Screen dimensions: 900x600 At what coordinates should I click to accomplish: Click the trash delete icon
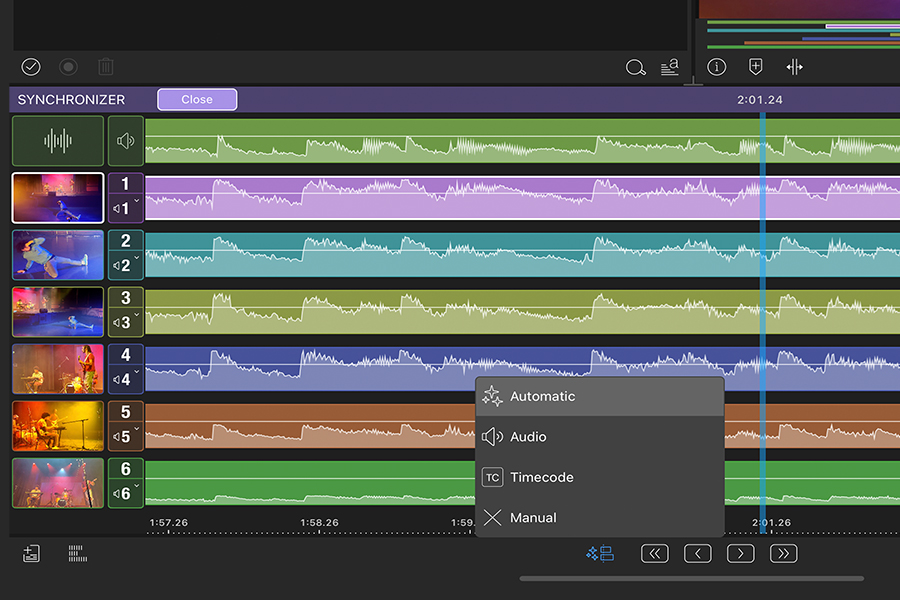(x=106, y=67)
